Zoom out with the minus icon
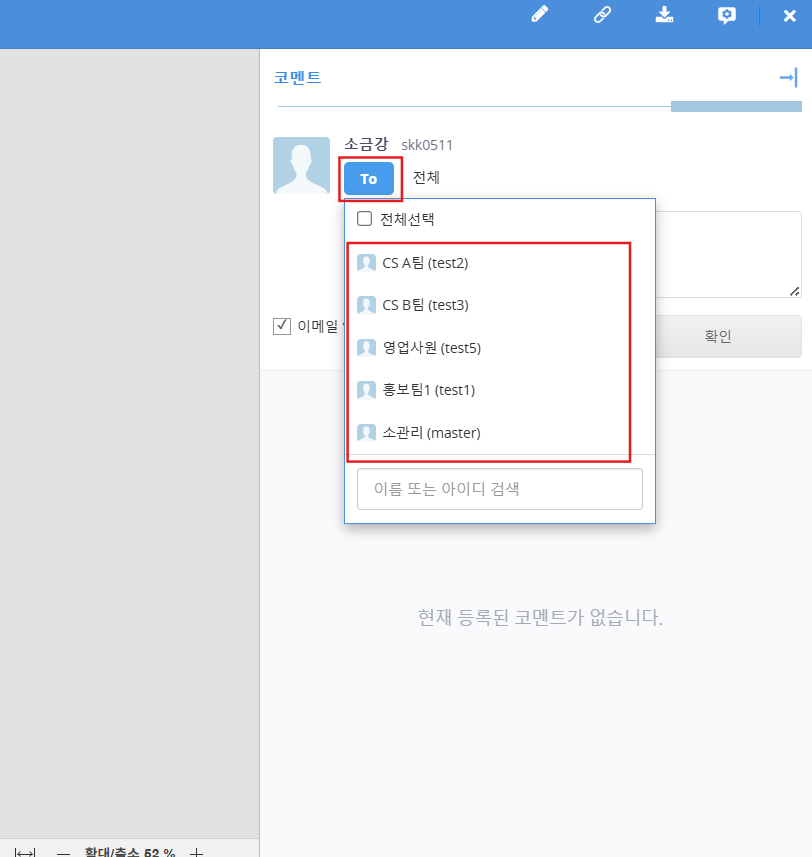The width and height of the screenshot is (812, 857). 63,852
